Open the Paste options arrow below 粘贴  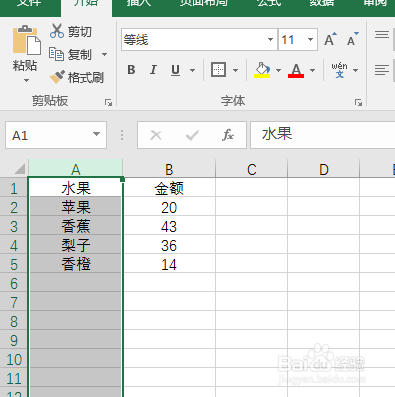click(x=26, y=80)
